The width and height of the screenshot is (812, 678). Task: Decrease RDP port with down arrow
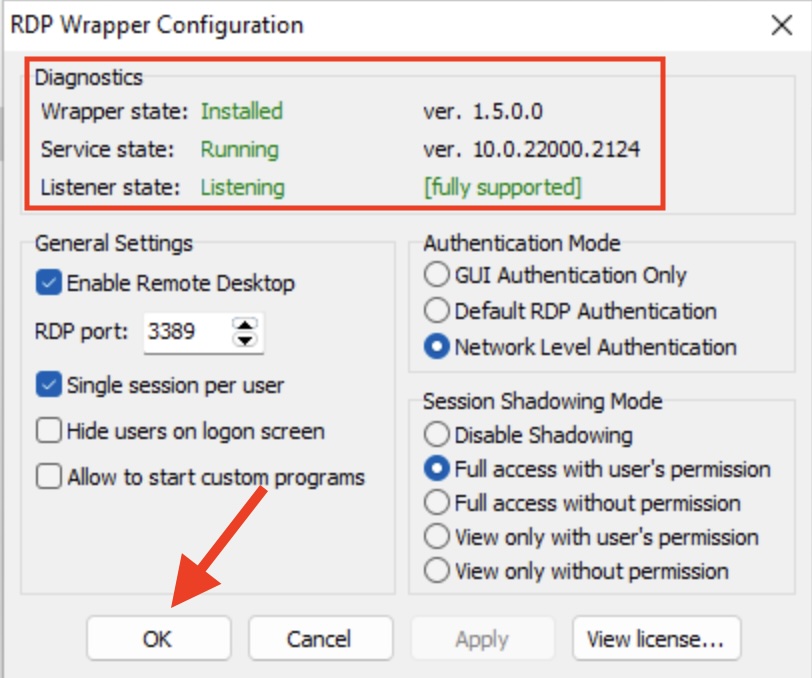coord(245,340)
